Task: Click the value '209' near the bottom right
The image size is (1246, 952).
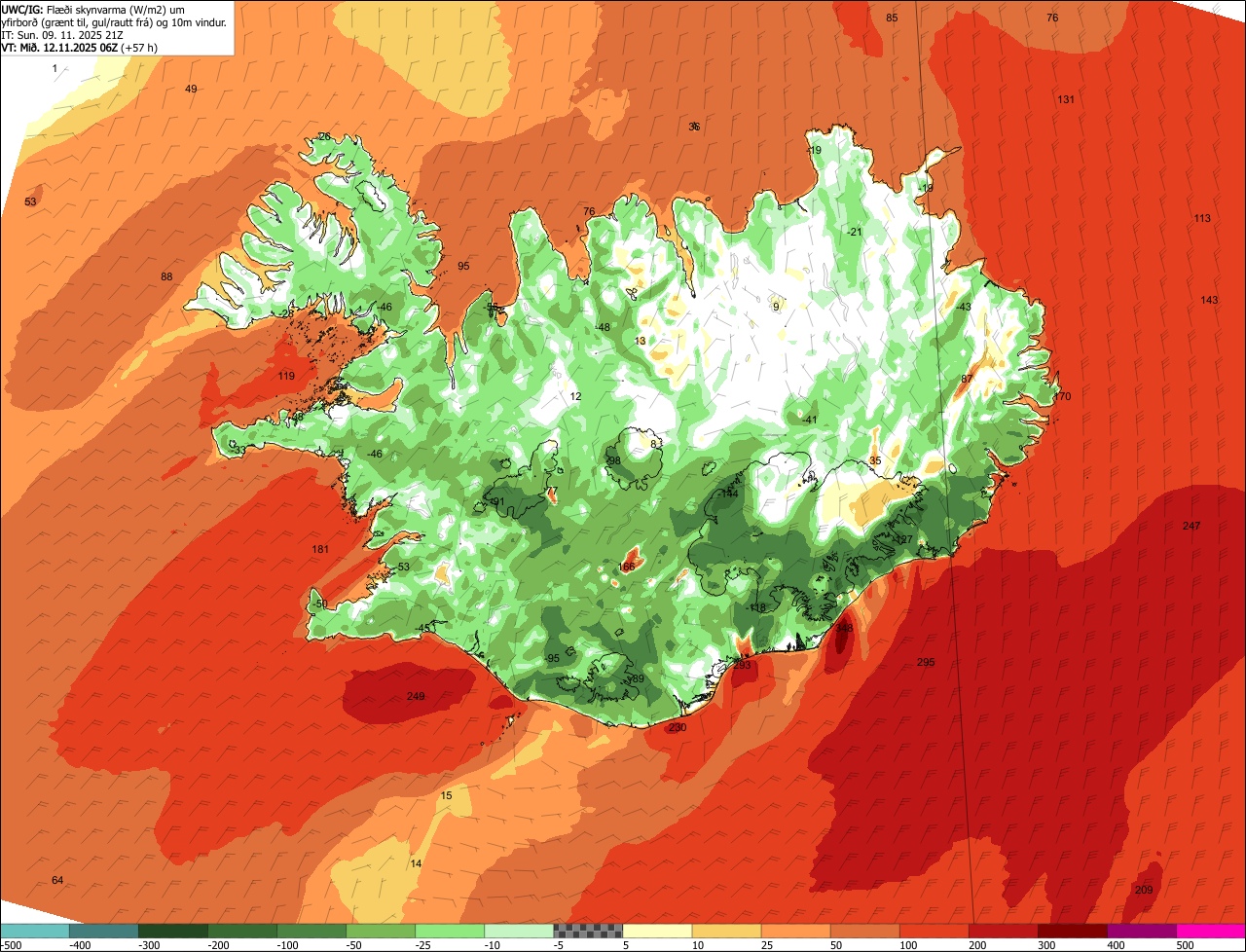Action: pos(1144,891)
